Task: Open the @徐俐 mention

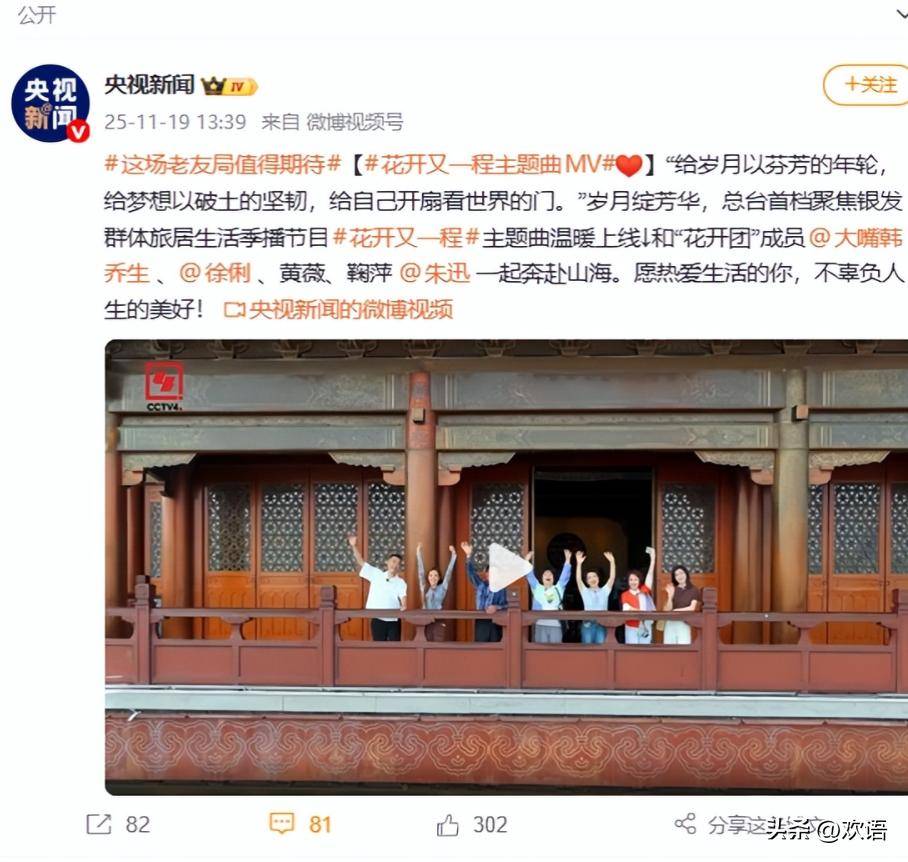Action: (215, 273)
